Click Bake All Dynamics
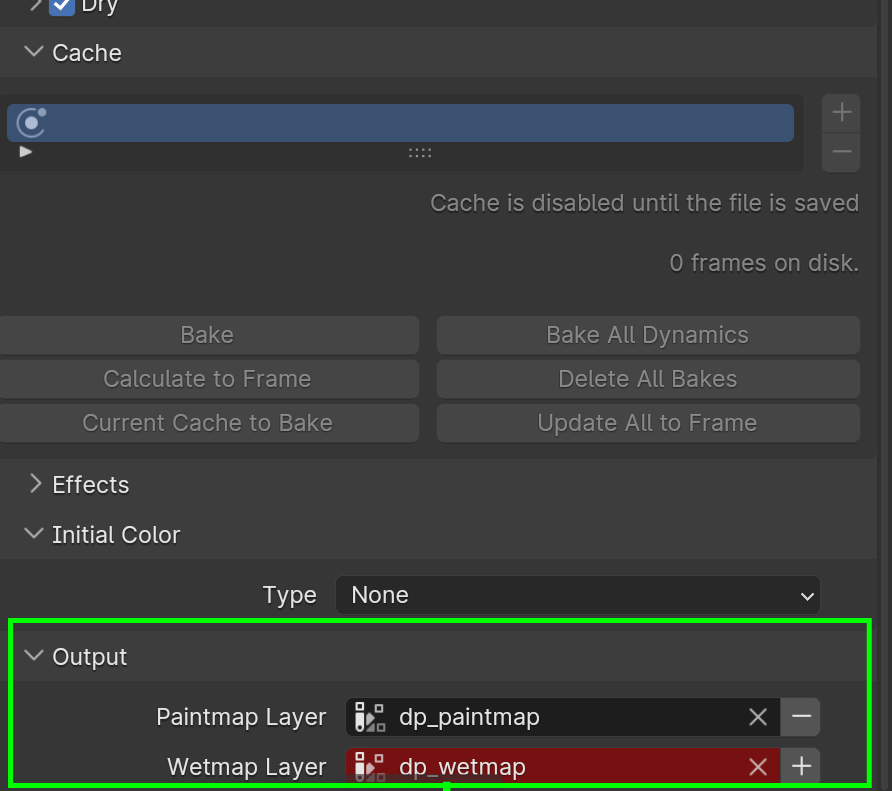This screenshot has height=791, width=892. [648, 335]
